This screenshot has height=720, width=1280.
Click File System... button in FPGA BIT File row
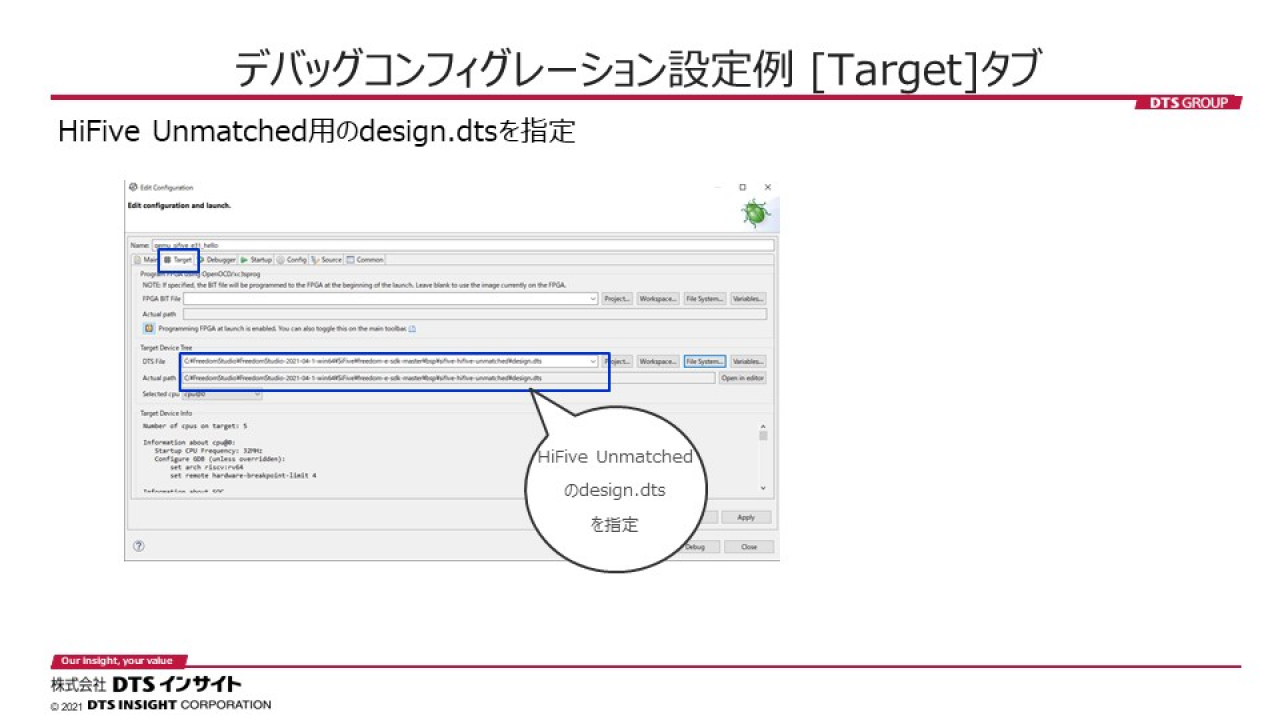pos(705,298)
